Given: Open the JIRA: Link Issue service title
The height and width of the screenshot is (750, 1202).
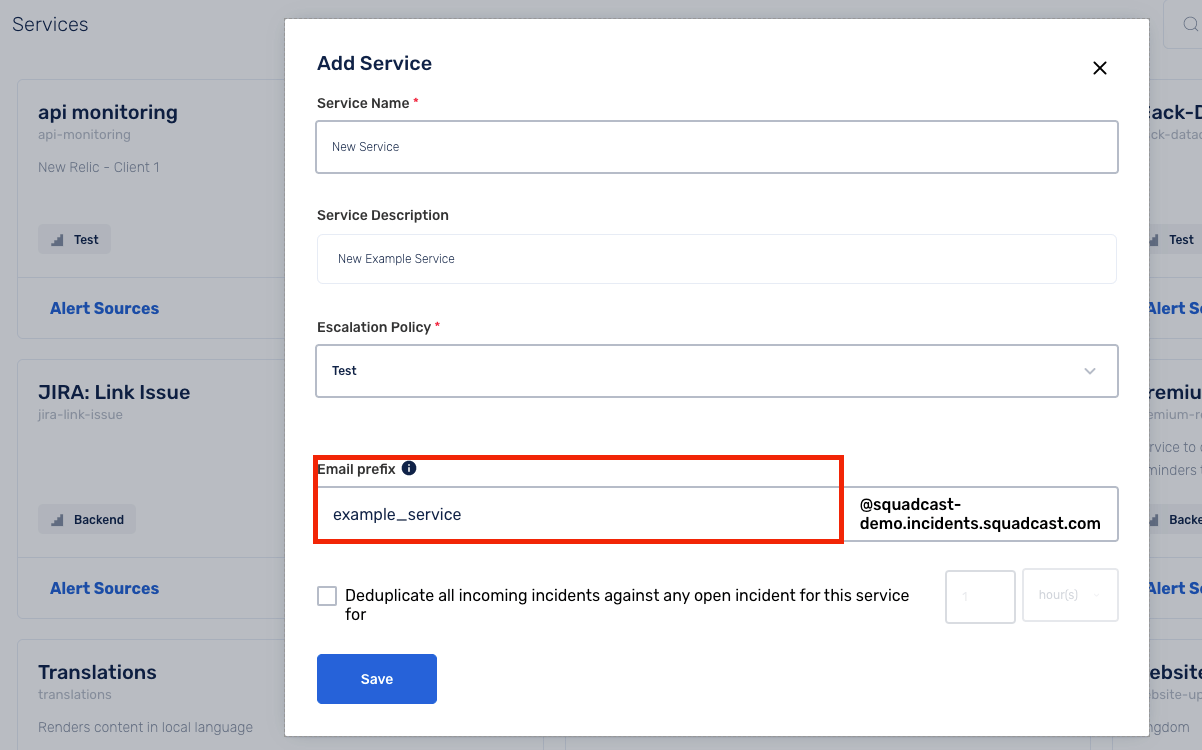Looking at the screenshot, I should pos(114,392).
